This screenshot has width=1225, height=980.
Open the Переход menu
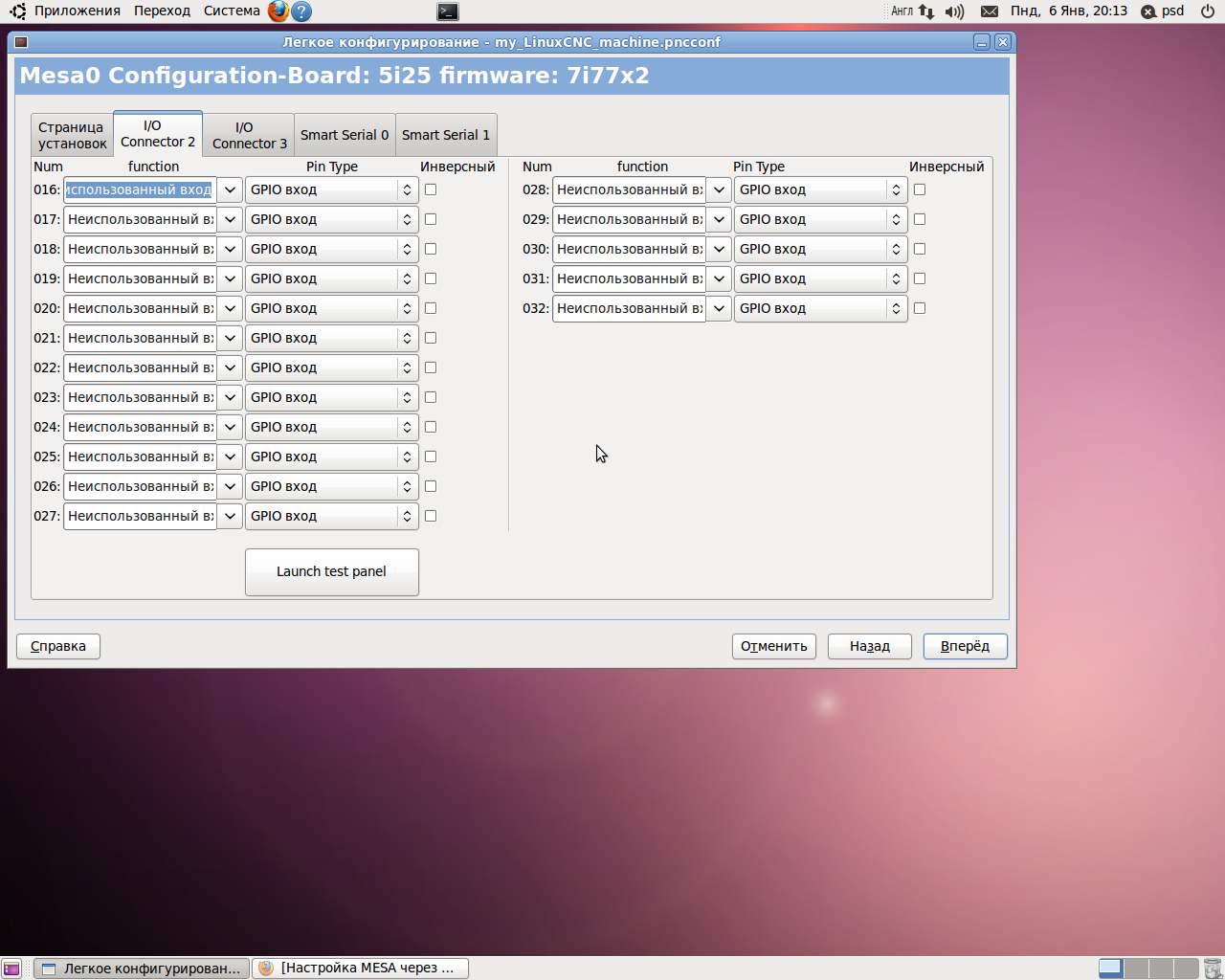162,11
